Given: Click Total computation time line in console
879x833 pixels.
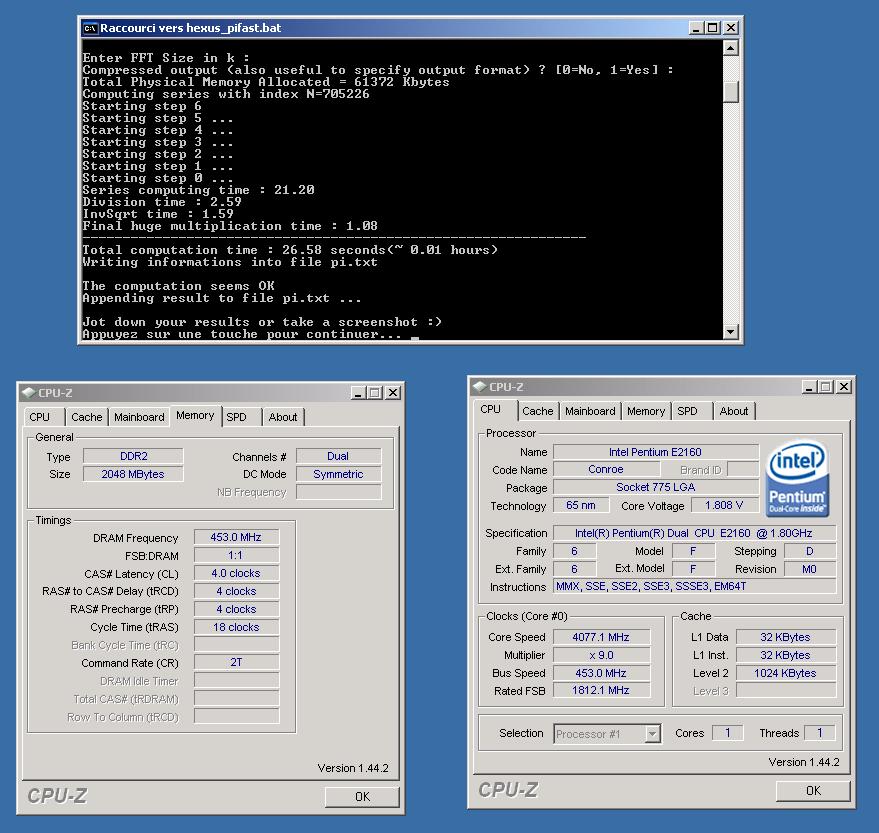Looking at the screenshot, I should [290, 250].
